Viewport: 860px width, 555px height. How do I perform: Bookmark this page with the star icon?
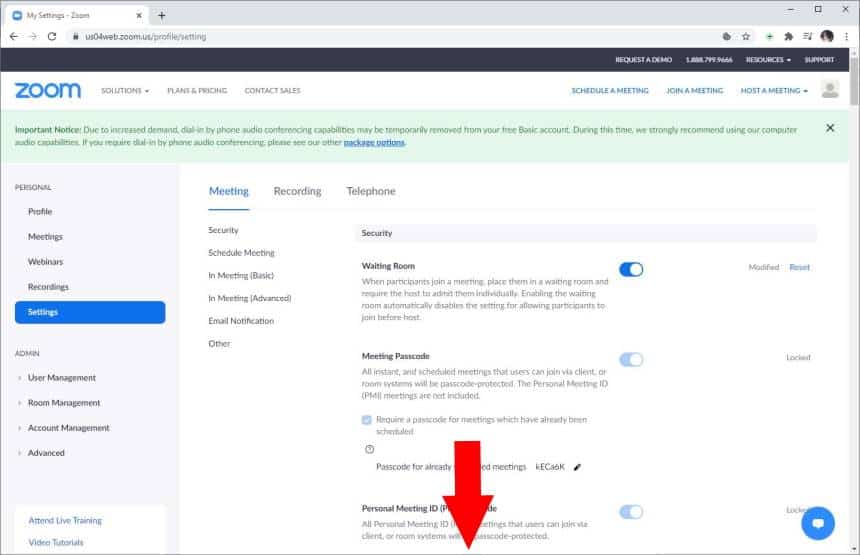click(x=746, y=37)
